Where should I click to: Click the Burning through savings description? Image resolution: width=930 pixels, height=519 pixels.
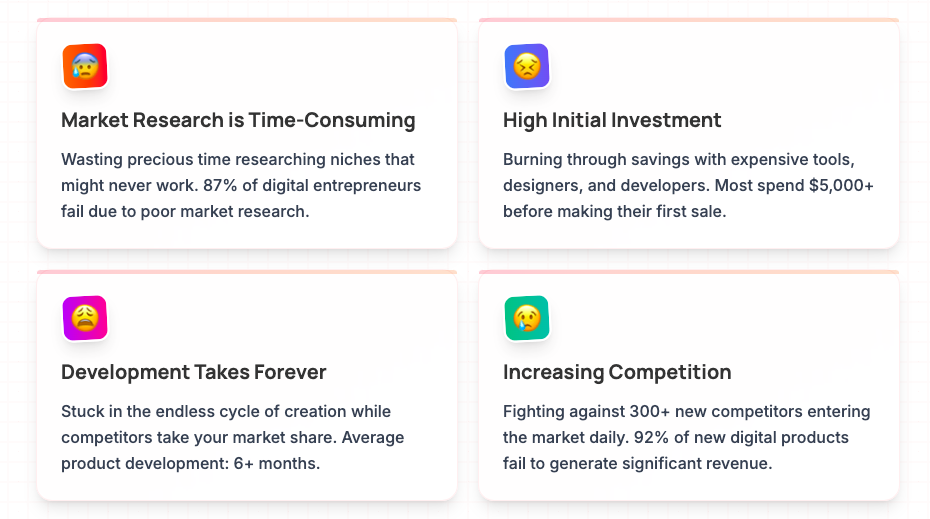pyautogui.click(x=688, y=186)
